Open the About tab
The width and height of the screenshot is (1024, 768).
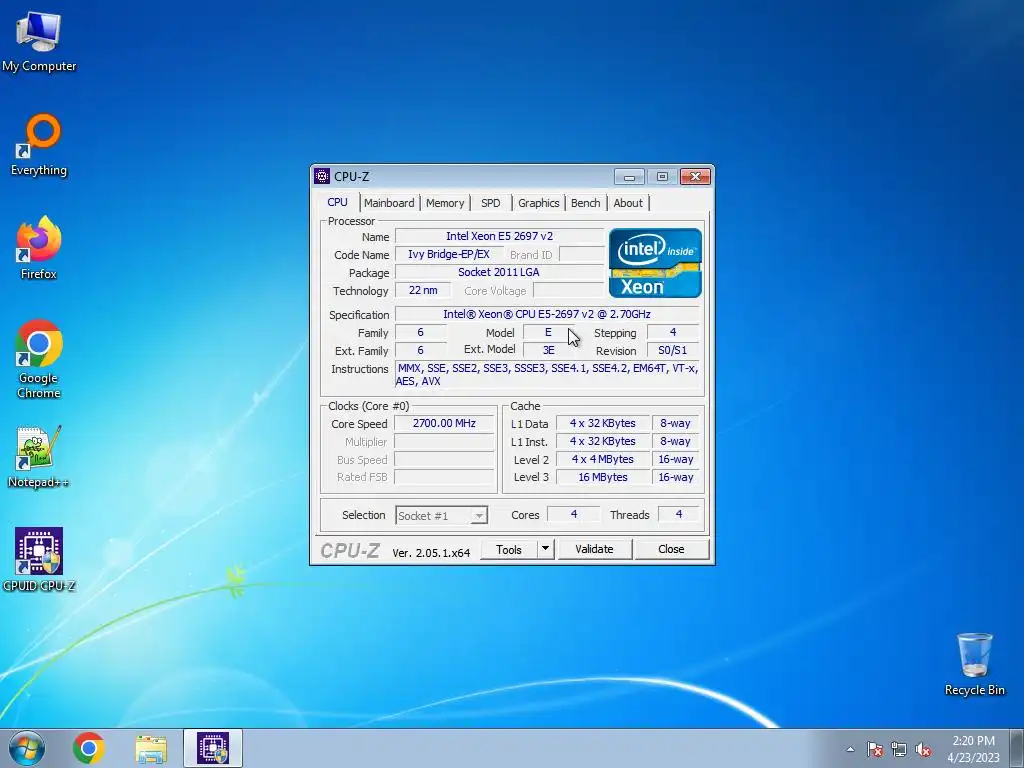[628, 203]
